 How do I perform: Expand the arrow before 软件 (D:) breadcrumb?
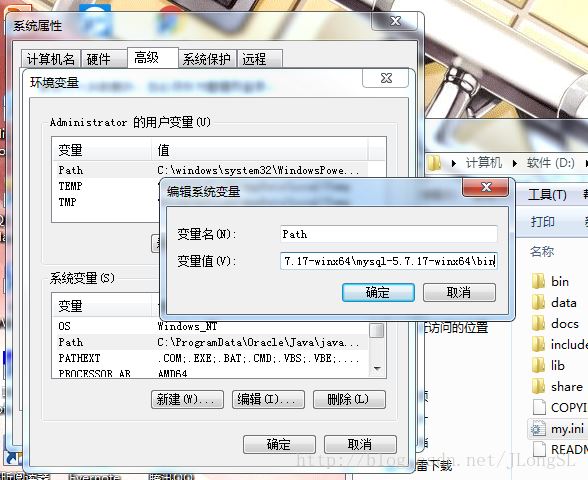(x=515, y=164)
